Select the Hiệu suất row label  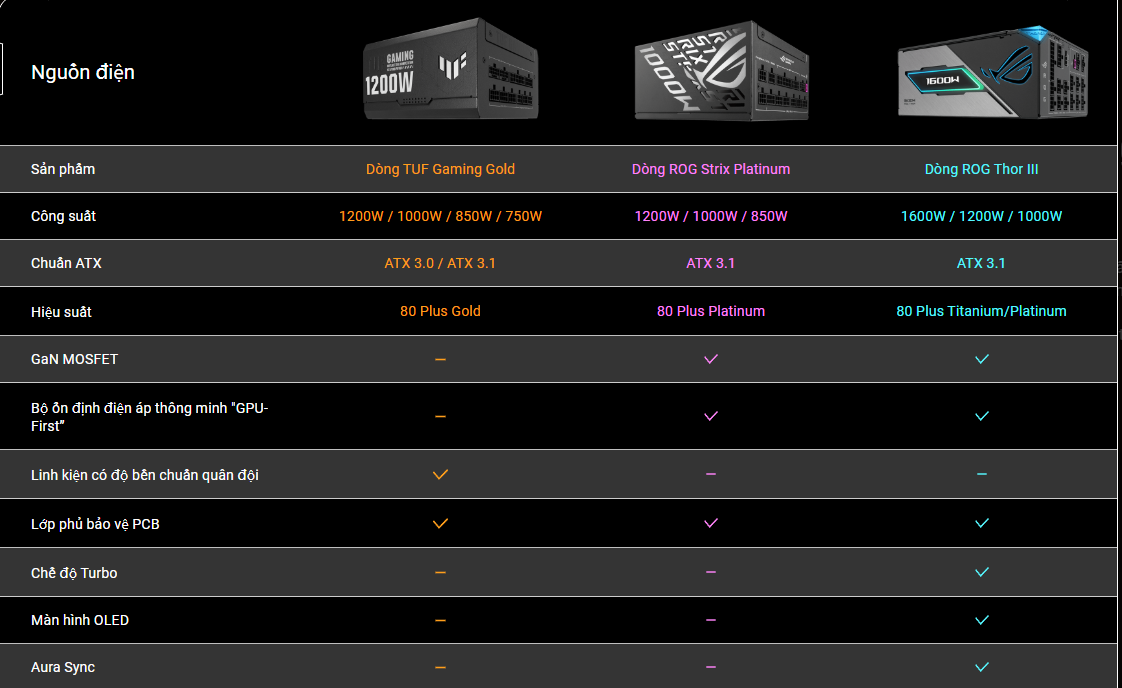tap(61, 311)
